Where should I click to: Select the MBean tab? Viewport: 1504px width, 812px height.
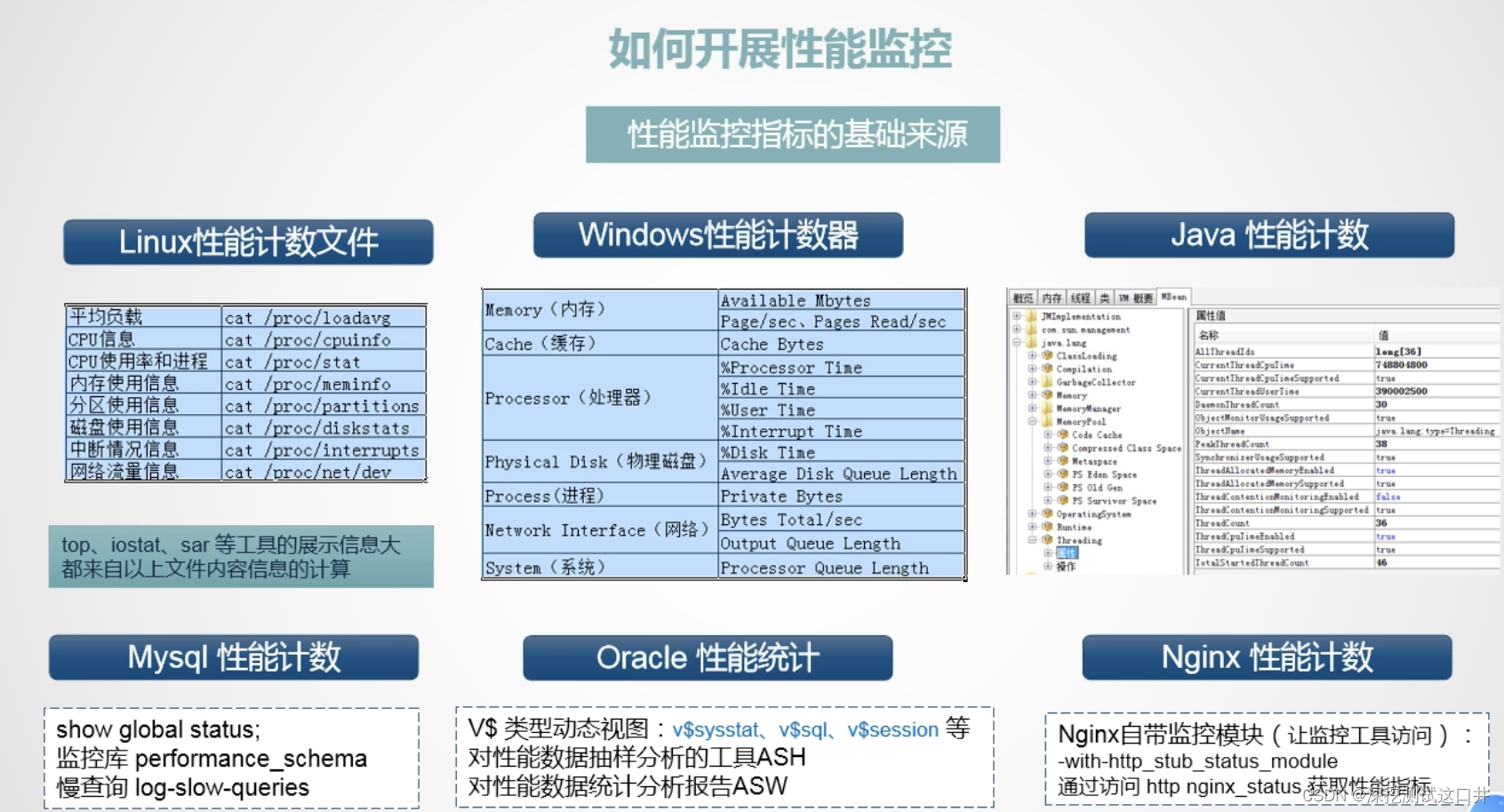(1173, 297)
